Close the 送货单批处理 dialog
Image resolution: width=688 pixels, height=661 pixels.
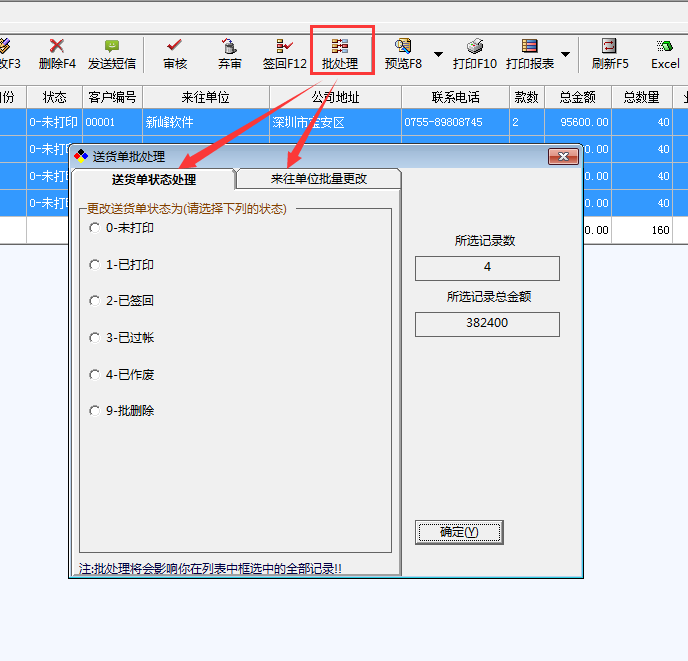pos(563,157)
